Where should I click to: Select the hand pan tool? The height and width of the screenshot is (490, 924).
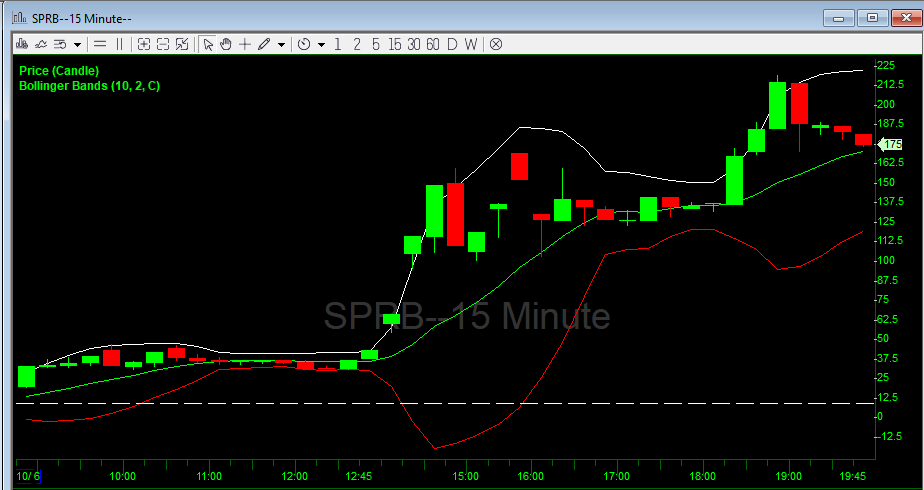(x=226, y=44)
